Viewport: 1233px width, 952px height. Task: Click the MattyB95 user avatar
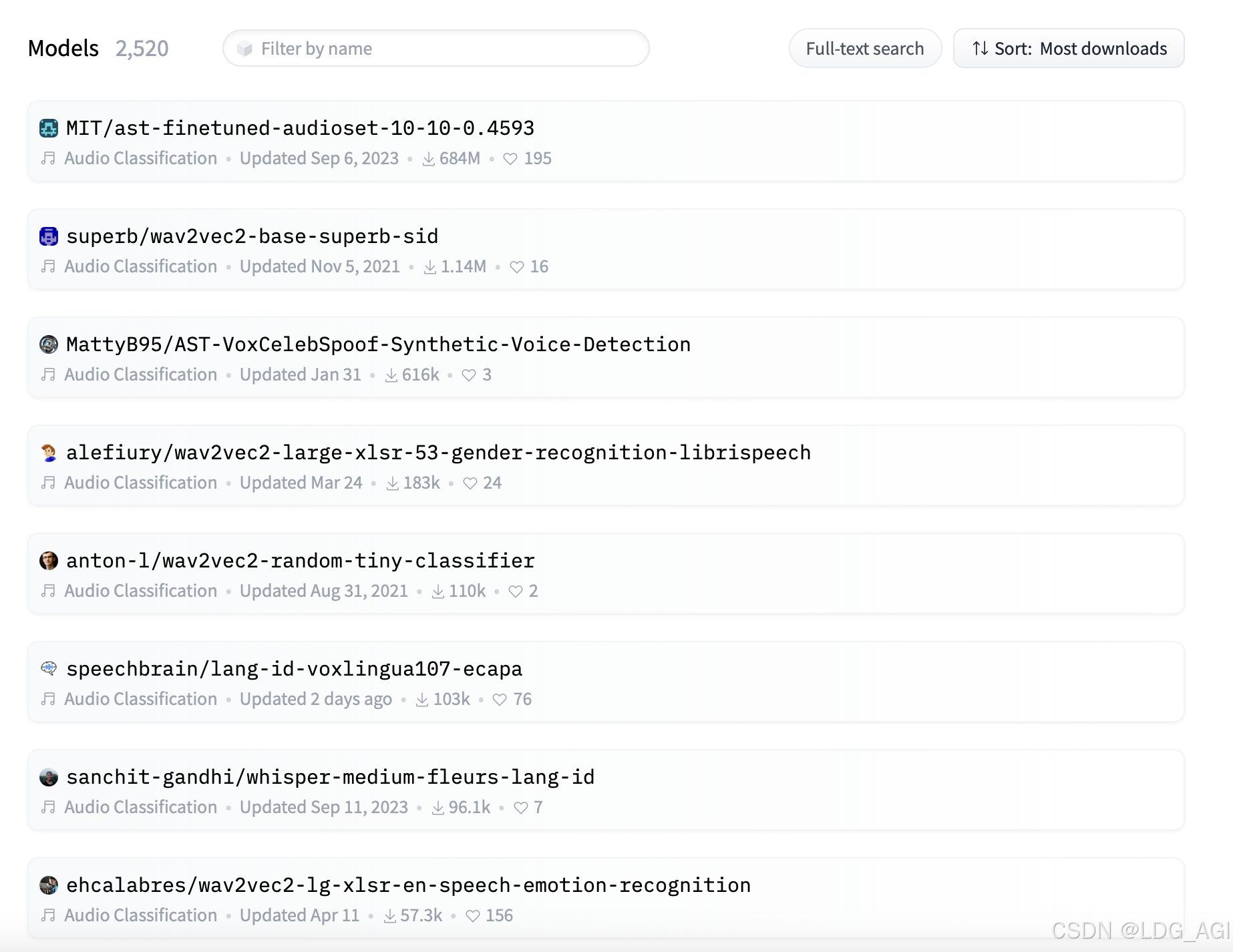(49, 344)
